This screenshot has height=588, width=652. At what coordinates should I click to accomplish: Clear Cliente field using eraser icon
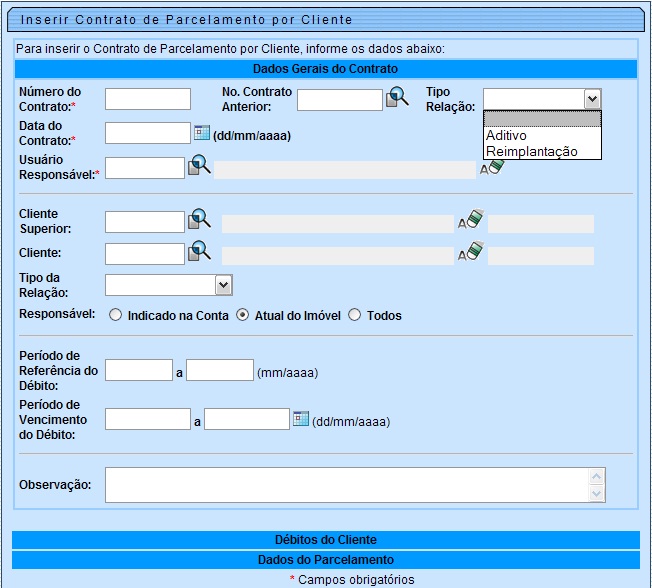[470, 253]
